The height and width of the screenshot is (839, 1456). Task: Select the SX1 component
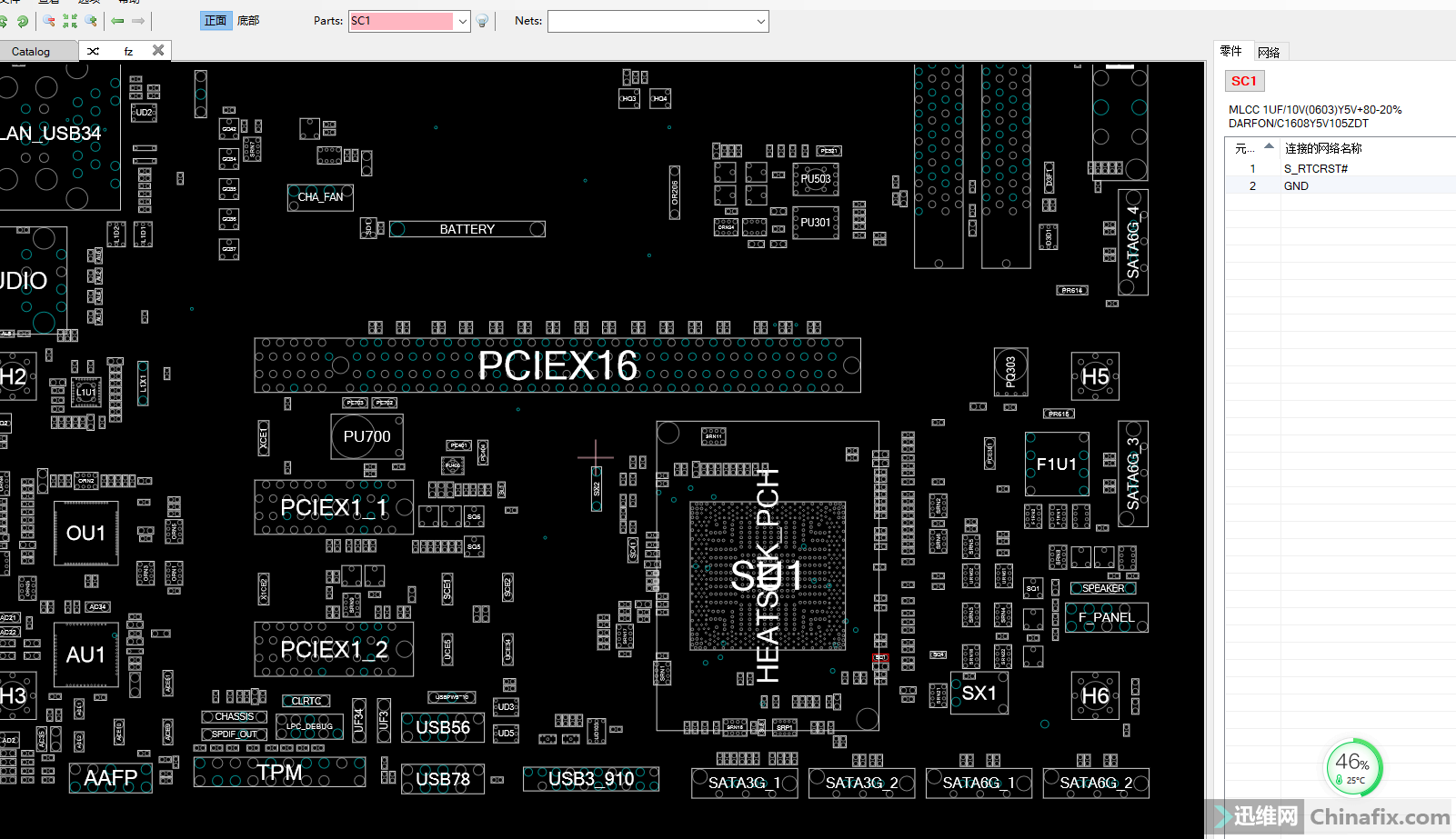pyautogui.click(x=979, y=693)
